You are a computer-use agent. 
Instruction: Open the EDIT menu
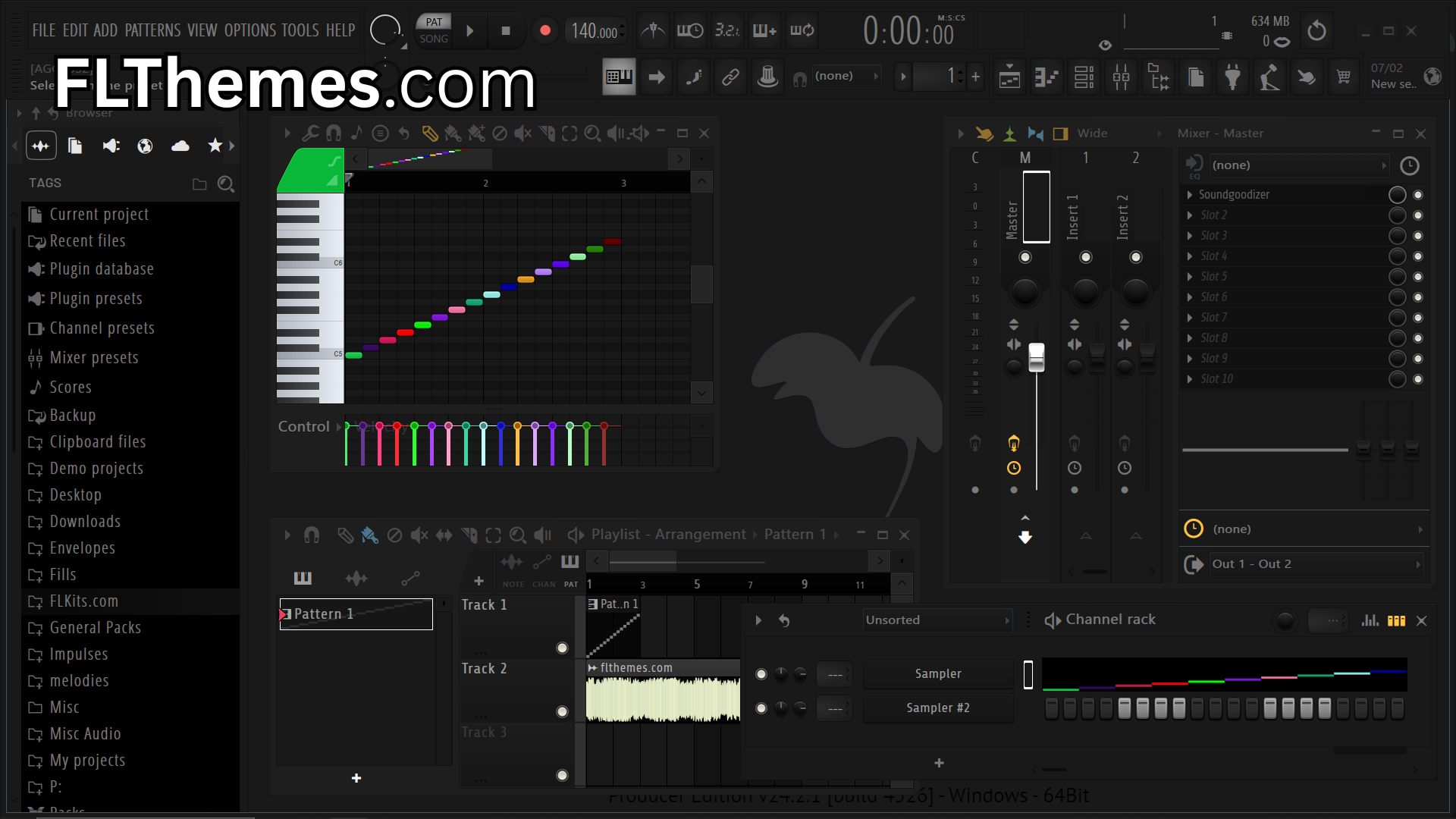[x=75, y=30]
